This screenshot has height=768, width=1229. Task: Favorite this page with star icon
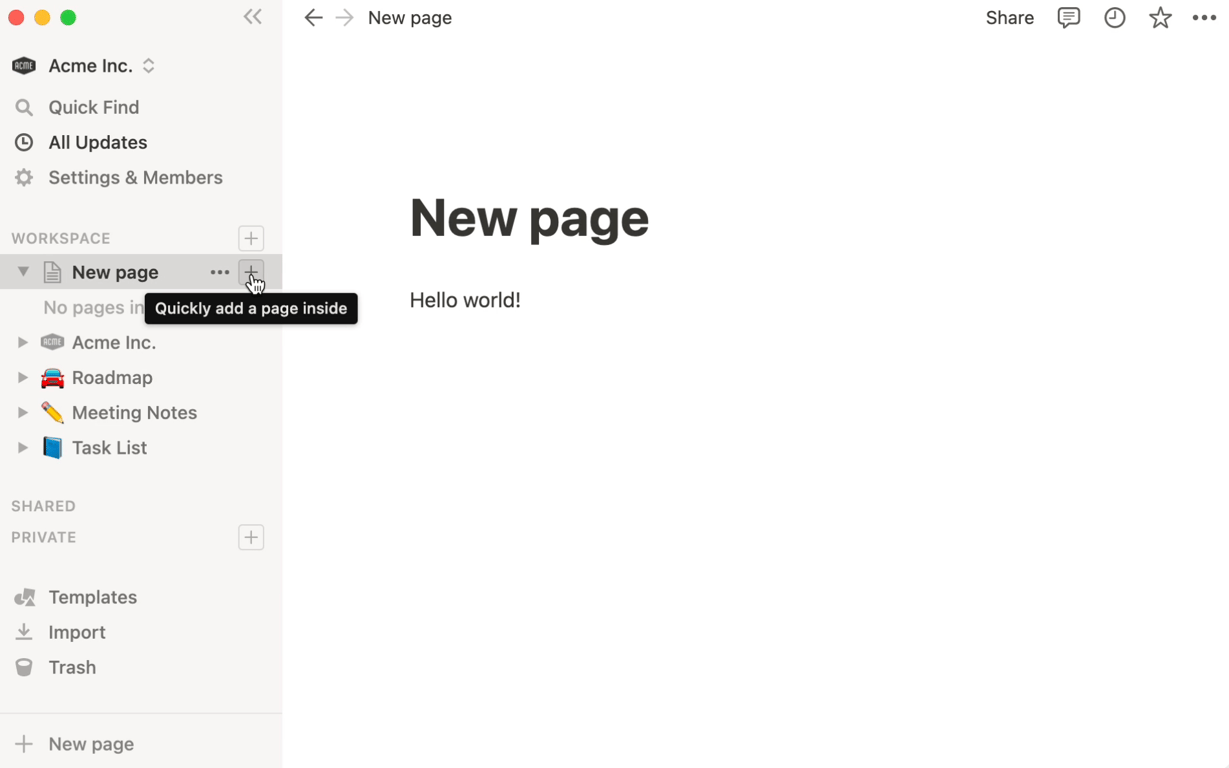click(1160, 18)
